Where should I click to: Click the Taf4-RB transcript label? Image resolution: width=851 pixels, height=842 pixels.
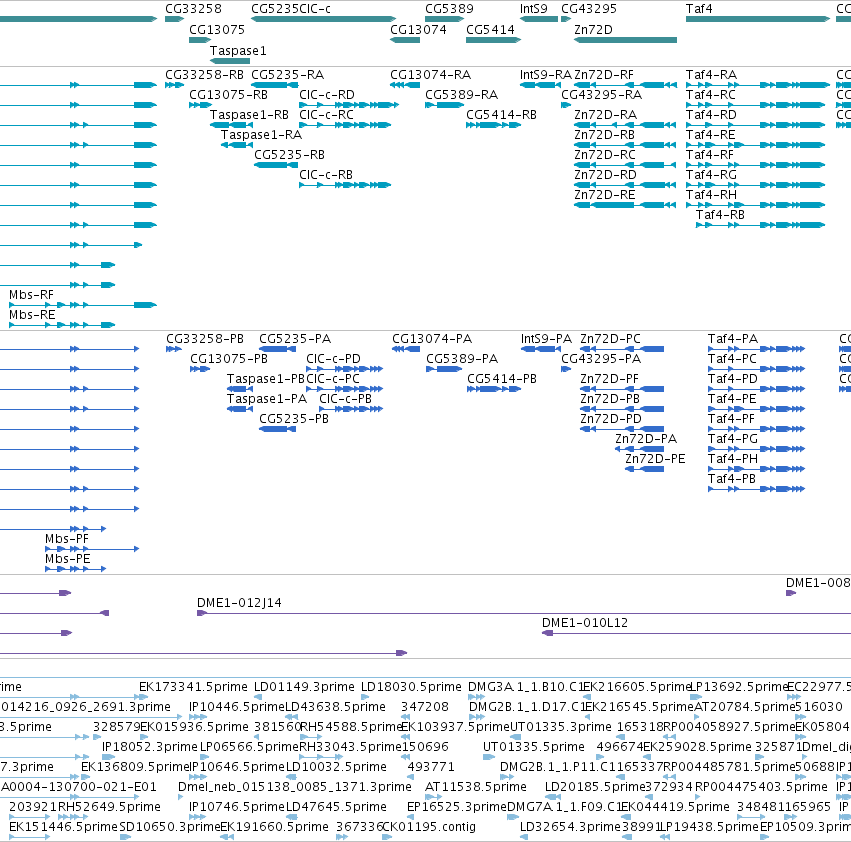[720, 214]
